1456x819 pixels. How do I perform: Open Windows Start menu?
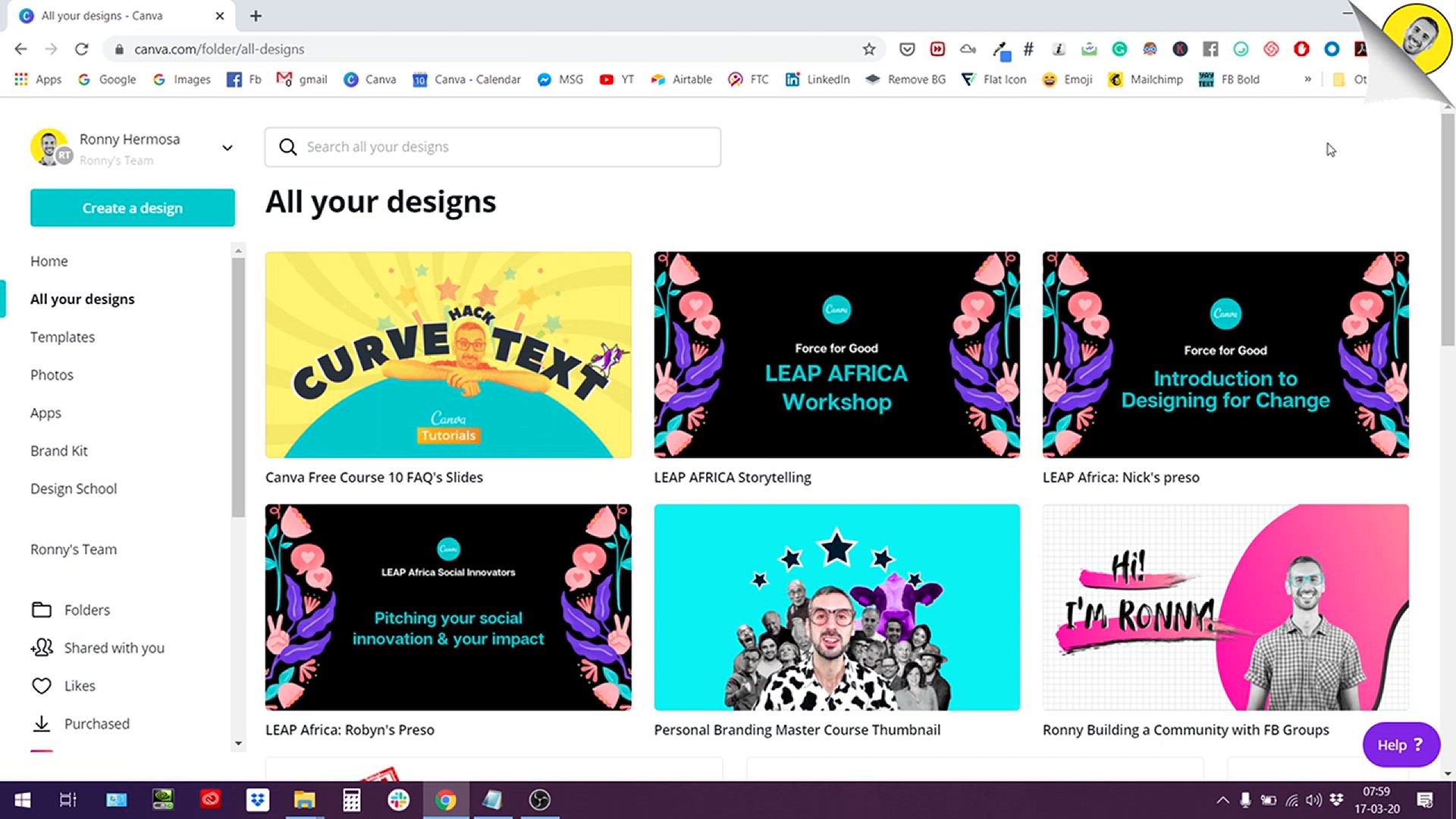pos(23,800)
